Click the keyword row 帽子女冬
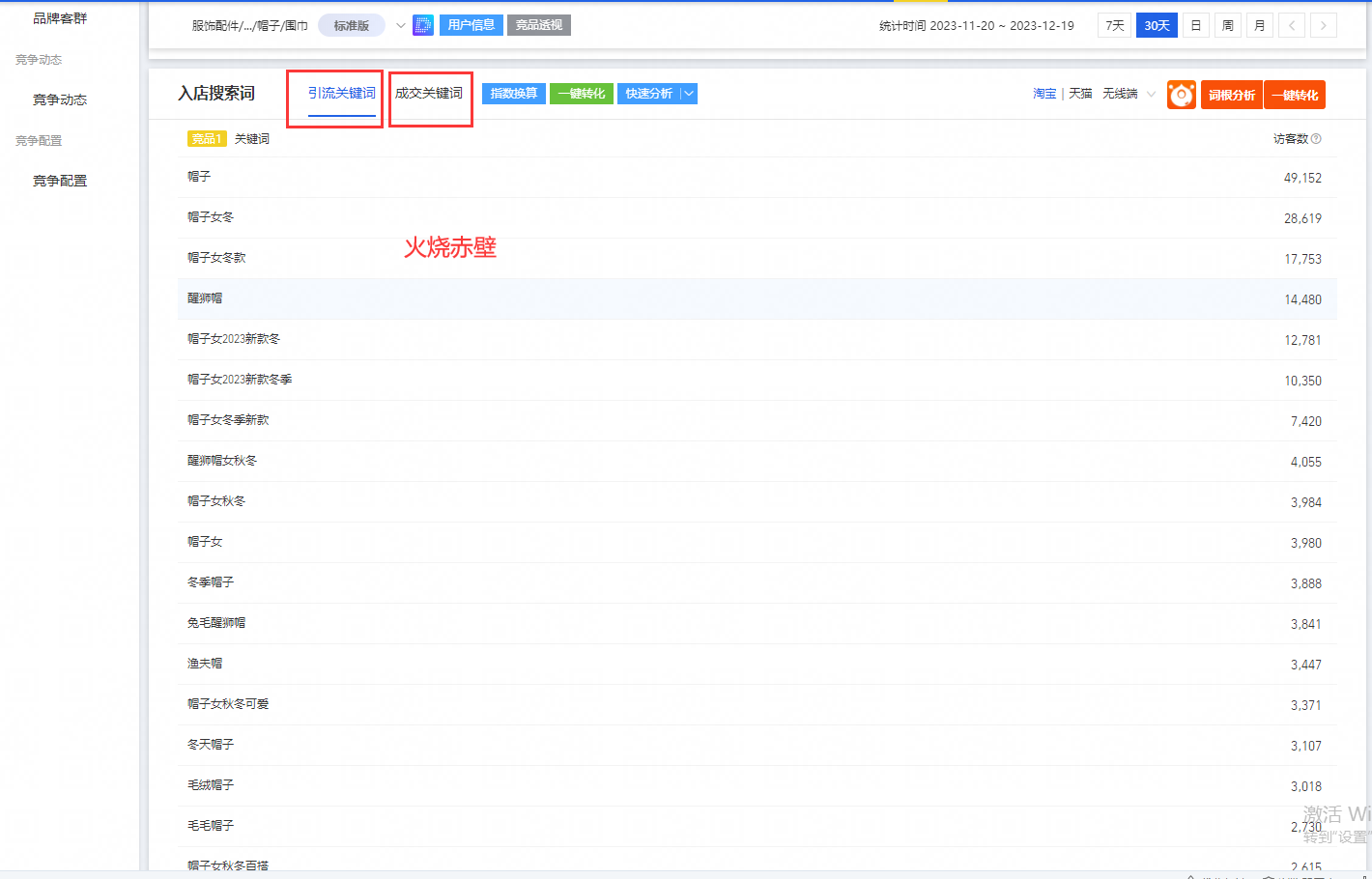This screenshot has width=1372, height=879. tap(757, 217)
